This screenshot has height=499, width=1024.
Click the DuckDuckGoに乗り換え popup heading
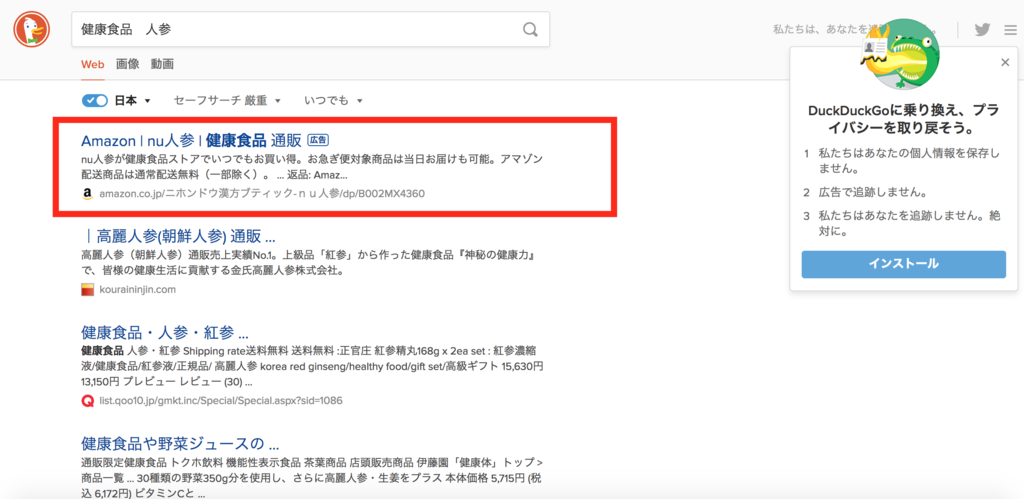coord(903,118)
